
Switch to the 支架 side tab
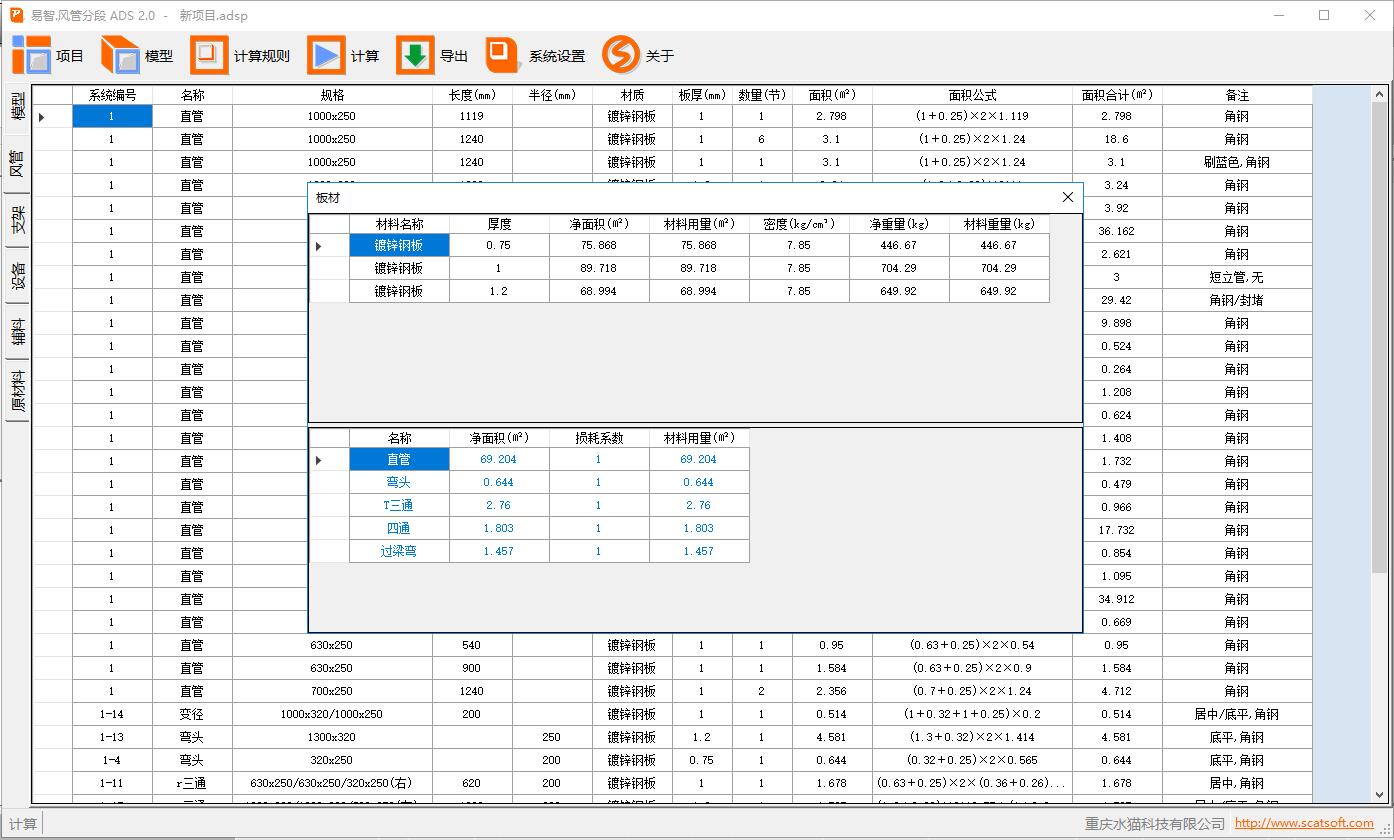pyautogui.click(x=17, y=219)
